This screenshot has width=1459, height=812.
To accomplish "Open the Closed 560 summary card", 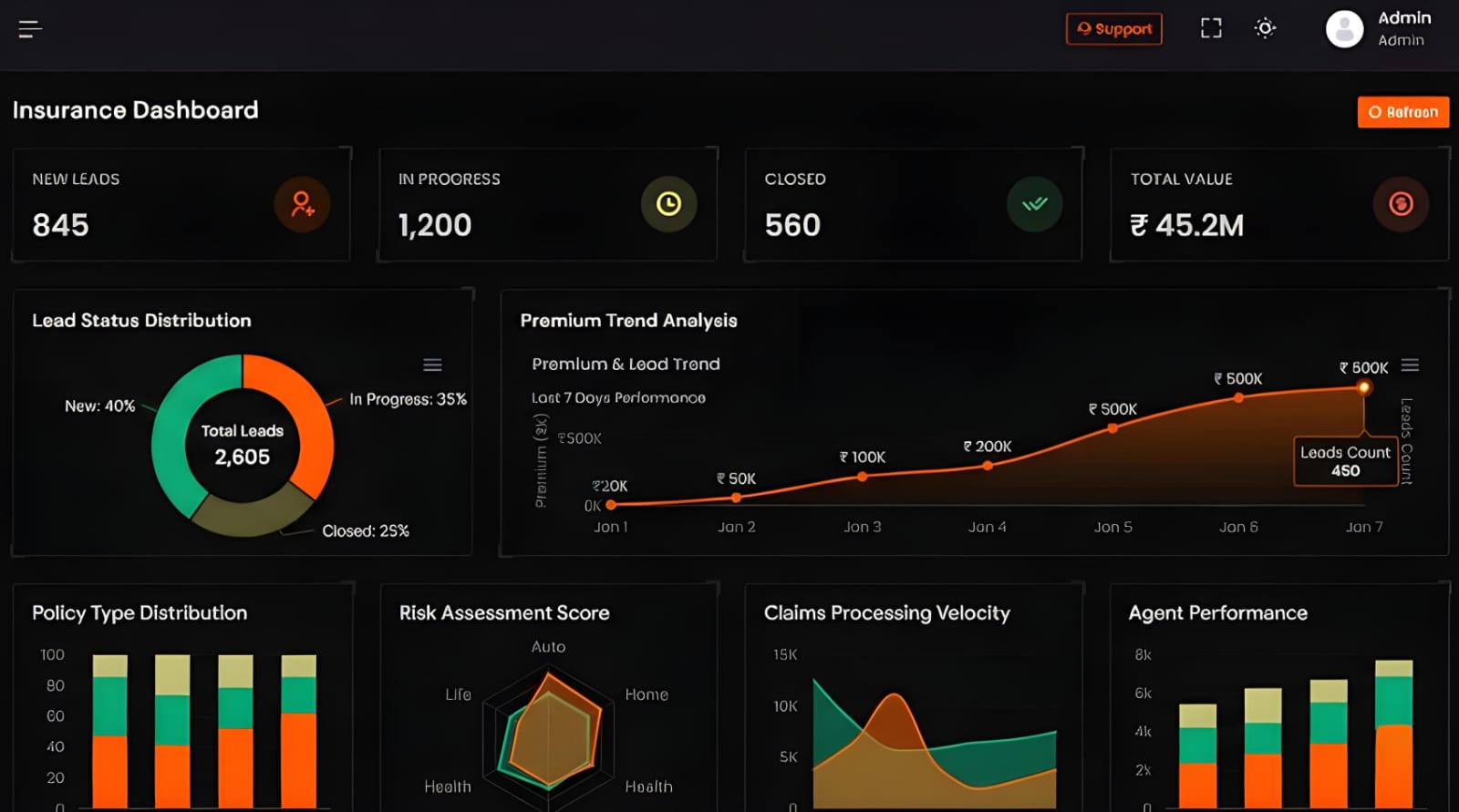I will pyautogui.click(x=913, y=205).
